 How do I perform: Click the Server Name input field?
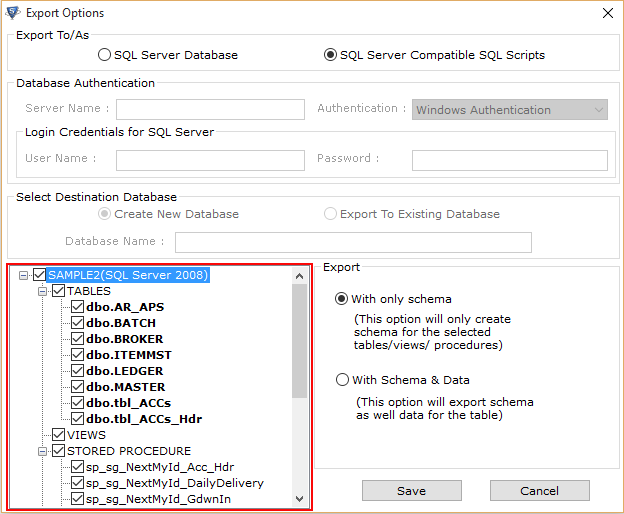tap(211, 109)
